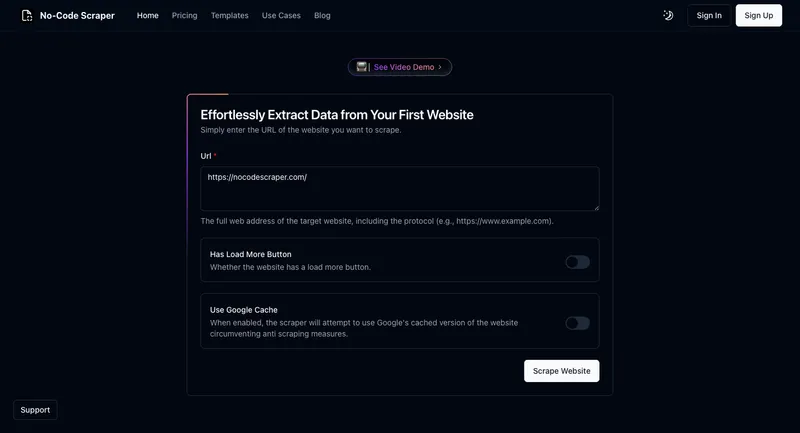Click the video thumbnail icon in demo pill
The image size is (800, 433).
point(361,67)
